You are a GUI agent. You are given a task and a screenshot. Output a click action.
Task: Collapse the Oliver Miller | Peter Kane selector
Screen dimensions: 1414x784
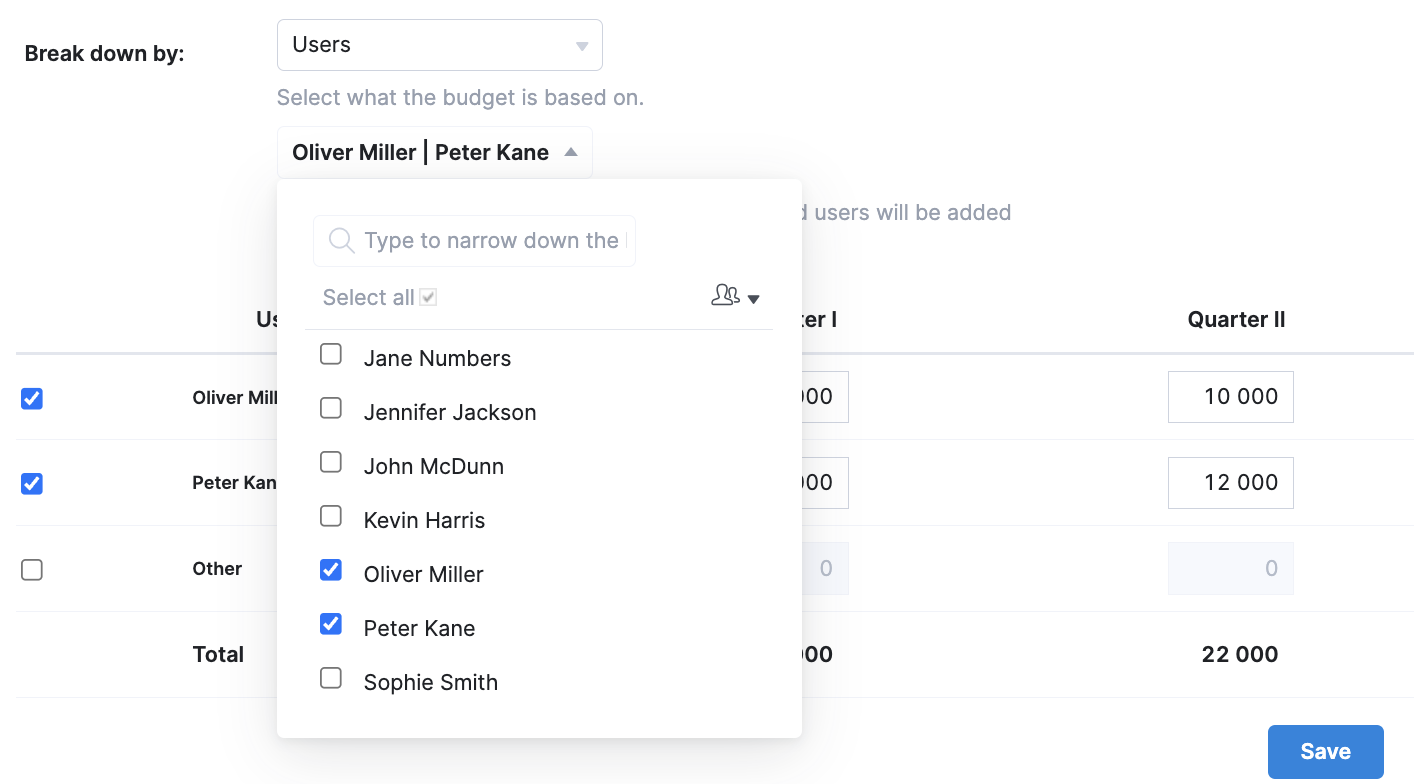[434, 152]
